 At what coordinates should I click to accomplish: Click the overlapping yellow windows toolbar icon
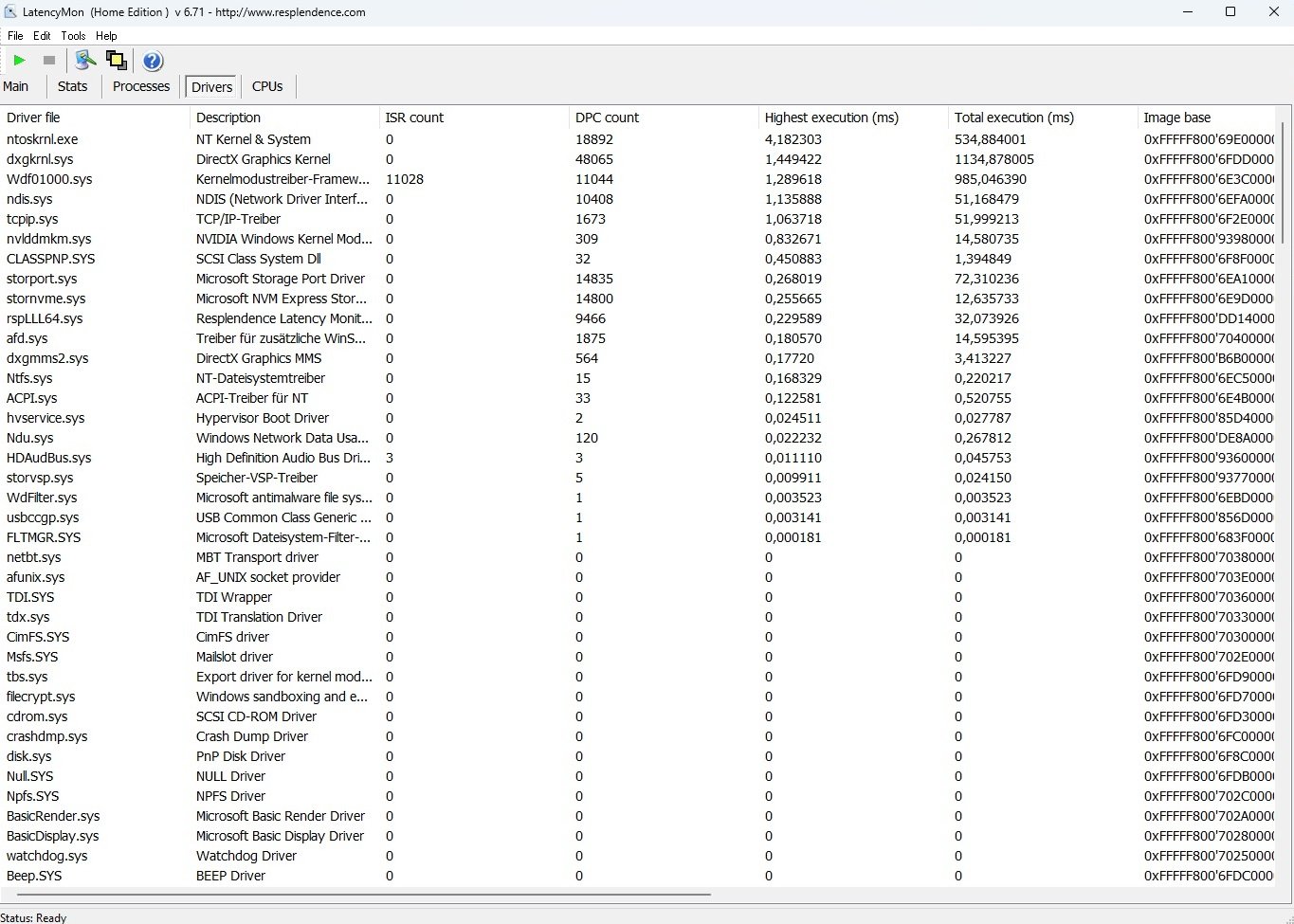[x=117, y=61]
